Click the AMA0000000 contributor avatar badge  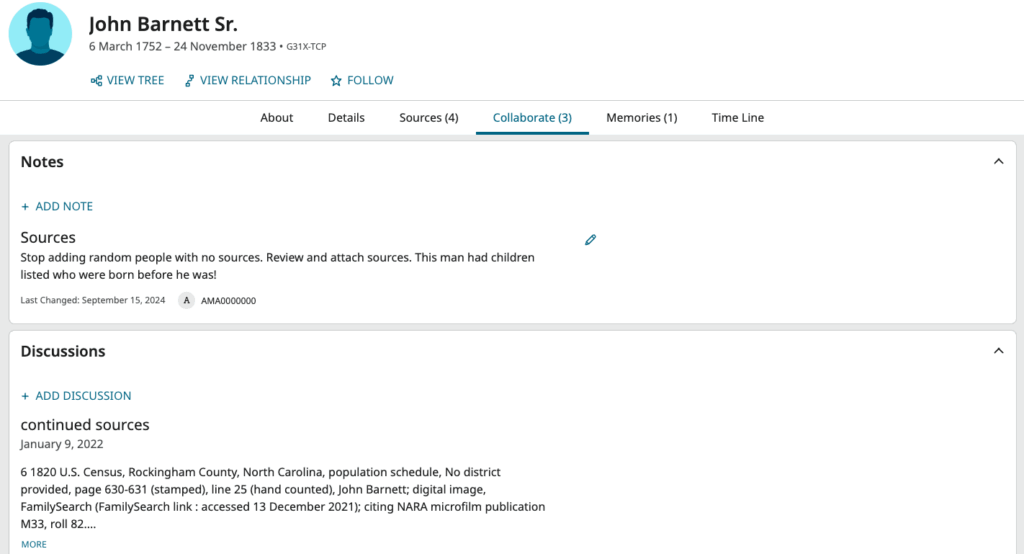pyautogui.click(x=186, y=301)
